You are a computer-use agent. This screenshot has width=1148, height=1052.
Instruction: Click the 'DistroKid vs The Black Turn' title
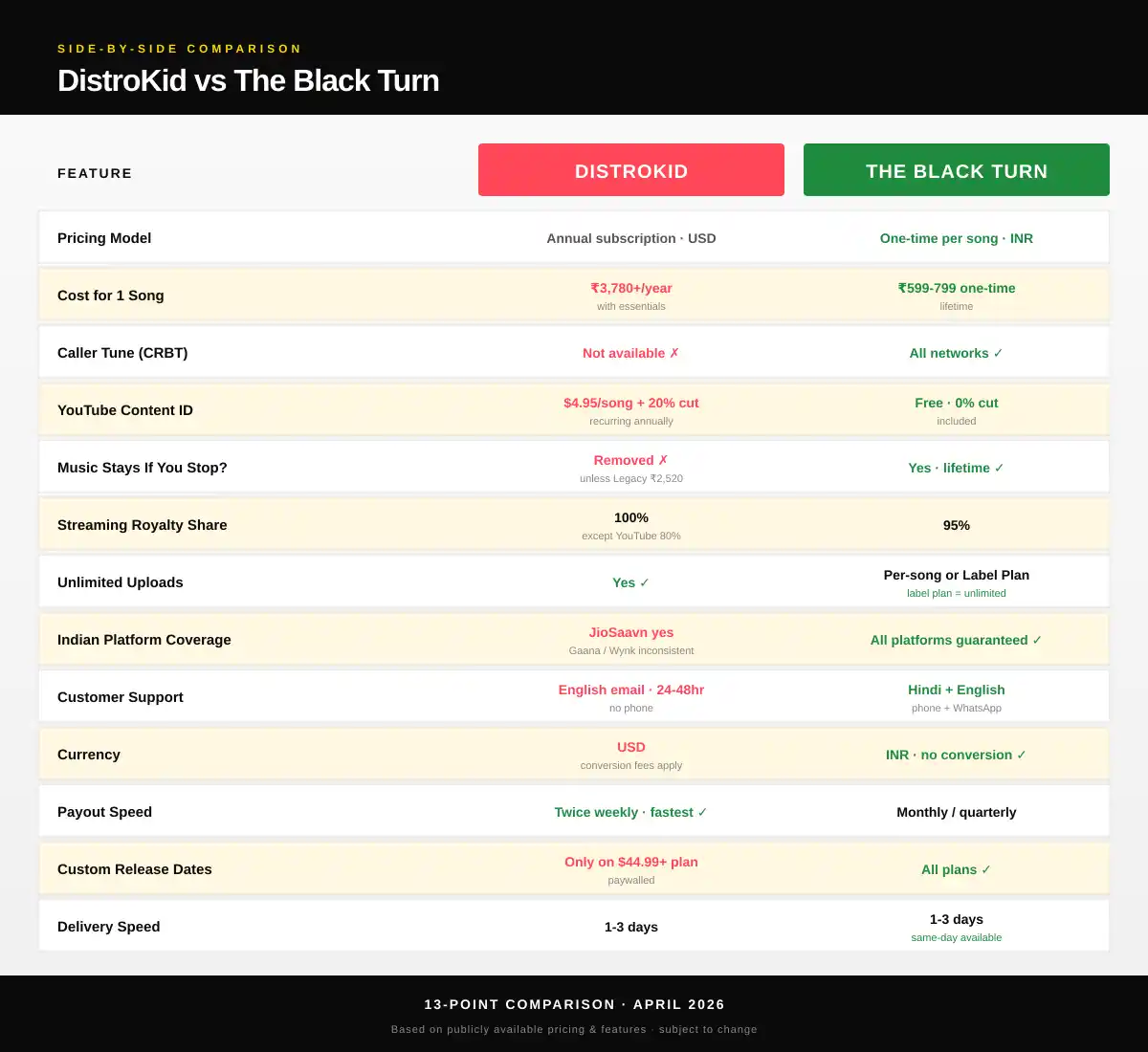pos(248,81)
